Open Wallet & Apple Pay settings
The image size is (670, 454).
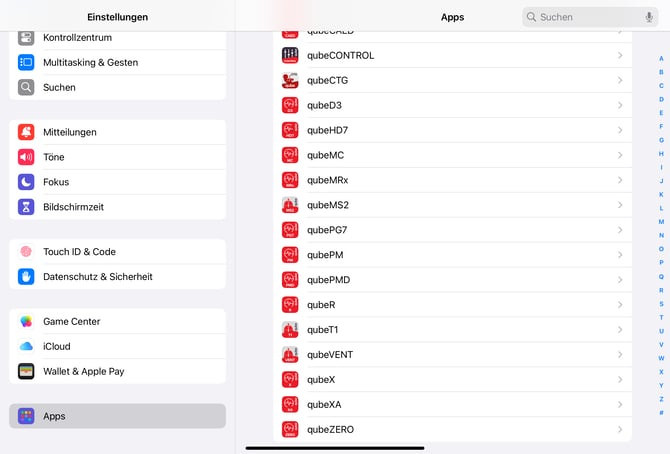(x=117, y=371)
